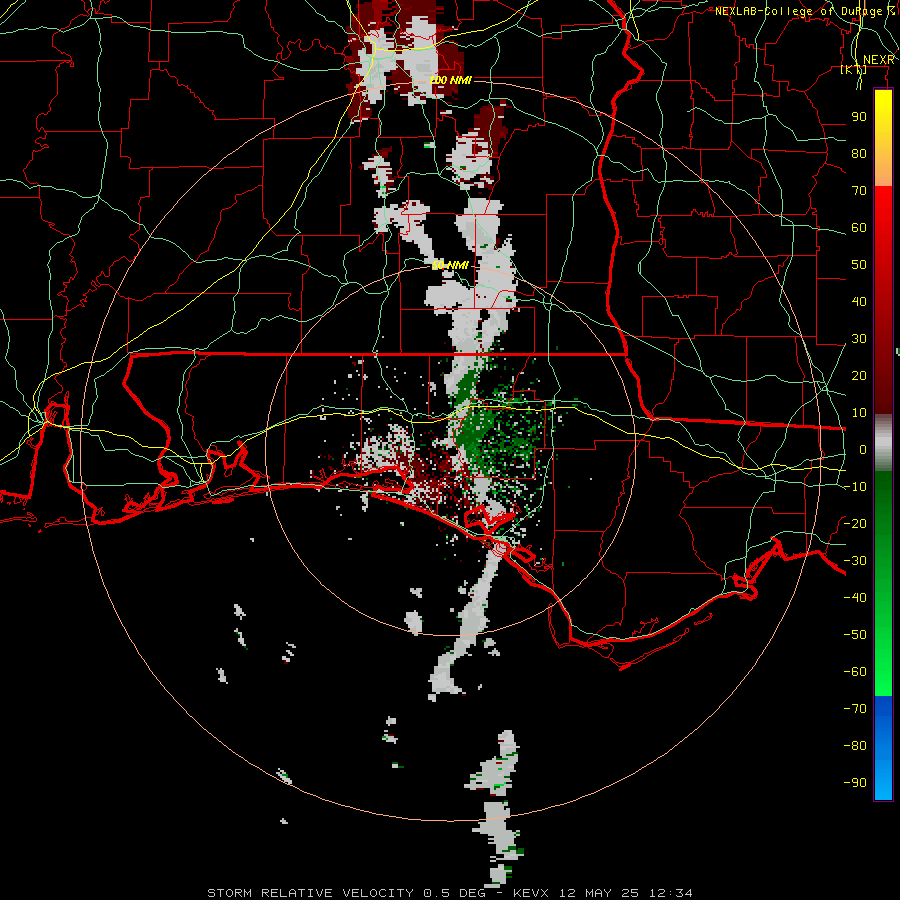Image resolution: width=900 pixels, height=900 pixels.
Task: Click the "0.5 DEG" elevation angle text
Action: 454,893
